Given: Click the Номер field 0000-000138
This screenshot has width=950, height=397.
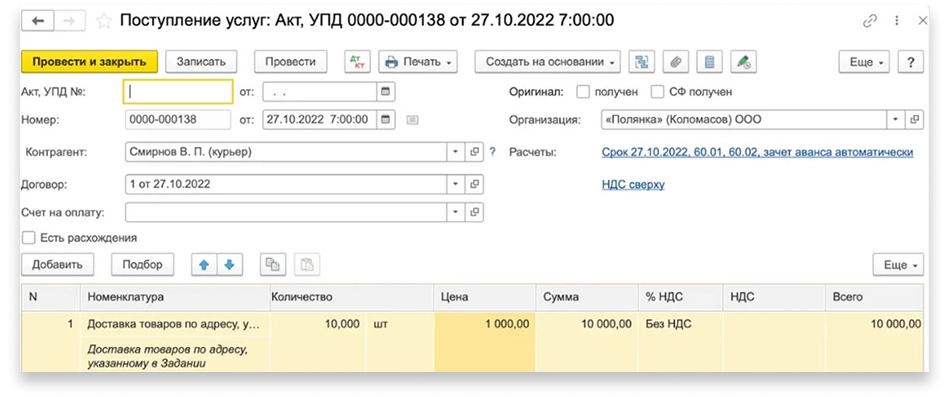Looking at the screenshot, I should pyautogui.click(x=178, y=119).
